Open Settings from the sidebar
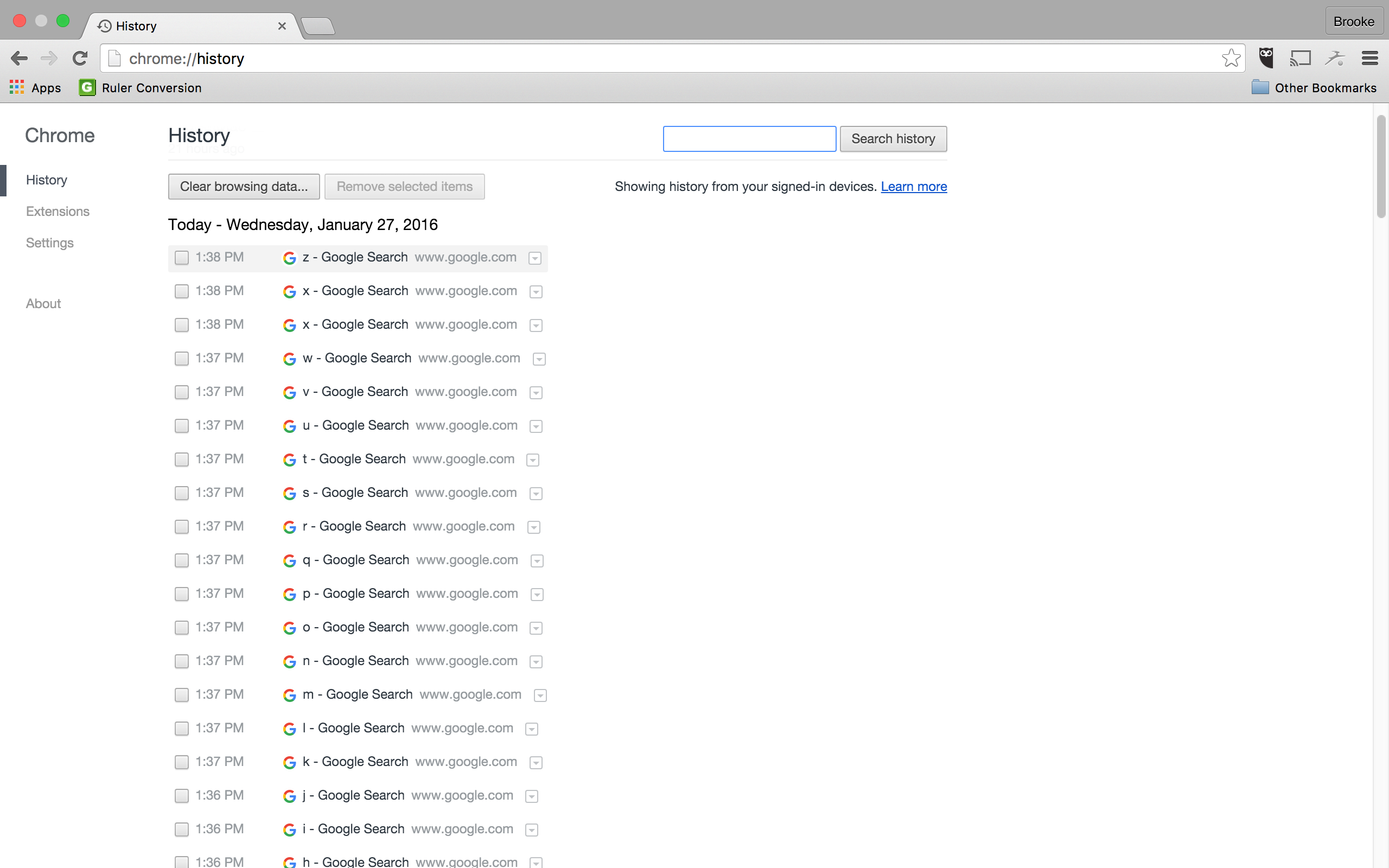Screen dimensions: 1389x868 pyautogui.click(x=49, y=243)
